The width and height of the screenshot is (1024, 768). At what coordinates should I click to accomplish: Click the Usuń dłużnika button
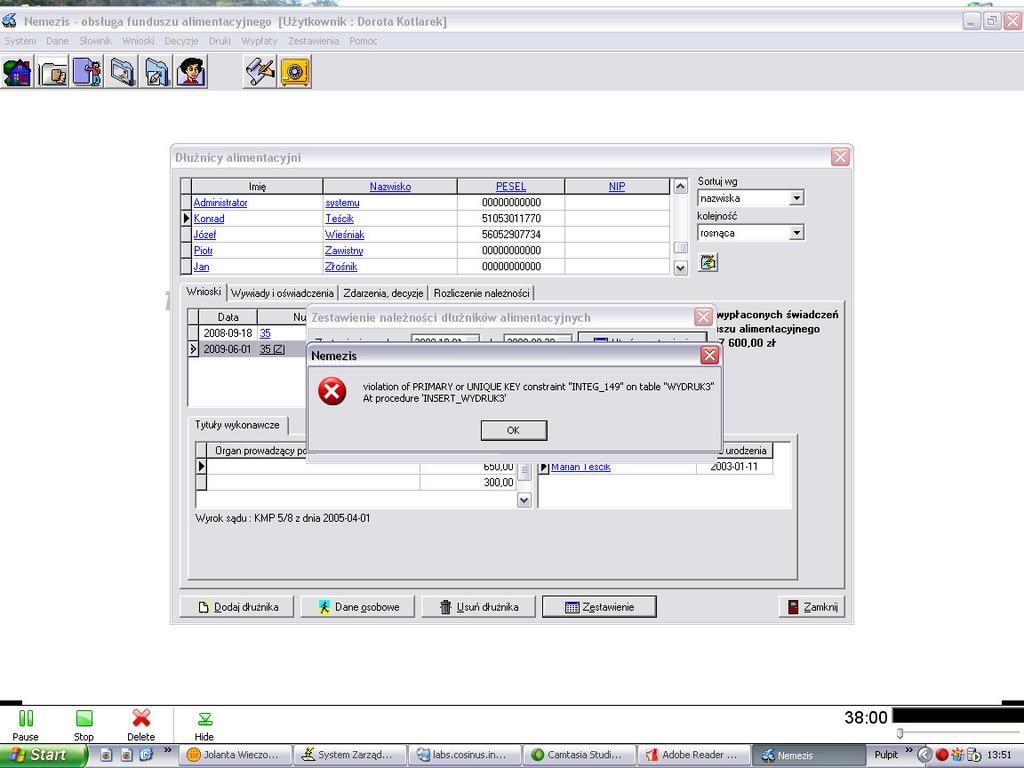[x=479, y=607]
